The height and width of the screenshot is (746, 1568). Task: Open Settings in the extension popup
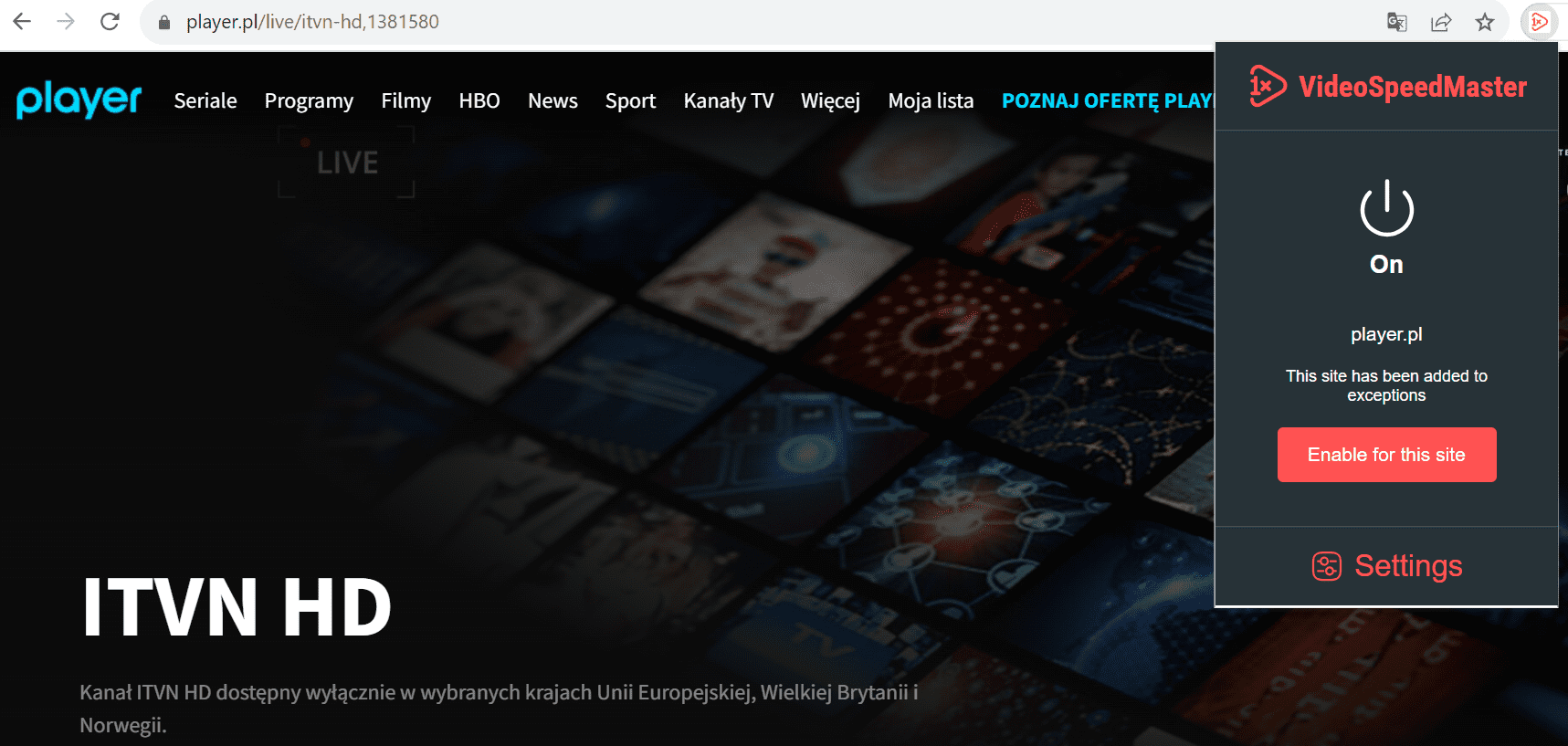(x=1386, y=566)
